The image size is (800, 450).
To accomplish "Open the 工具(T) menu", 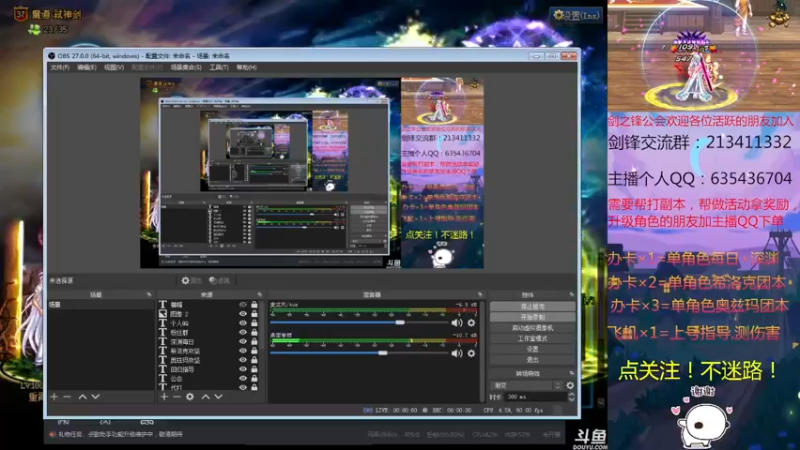I will (x=219, y=67).
